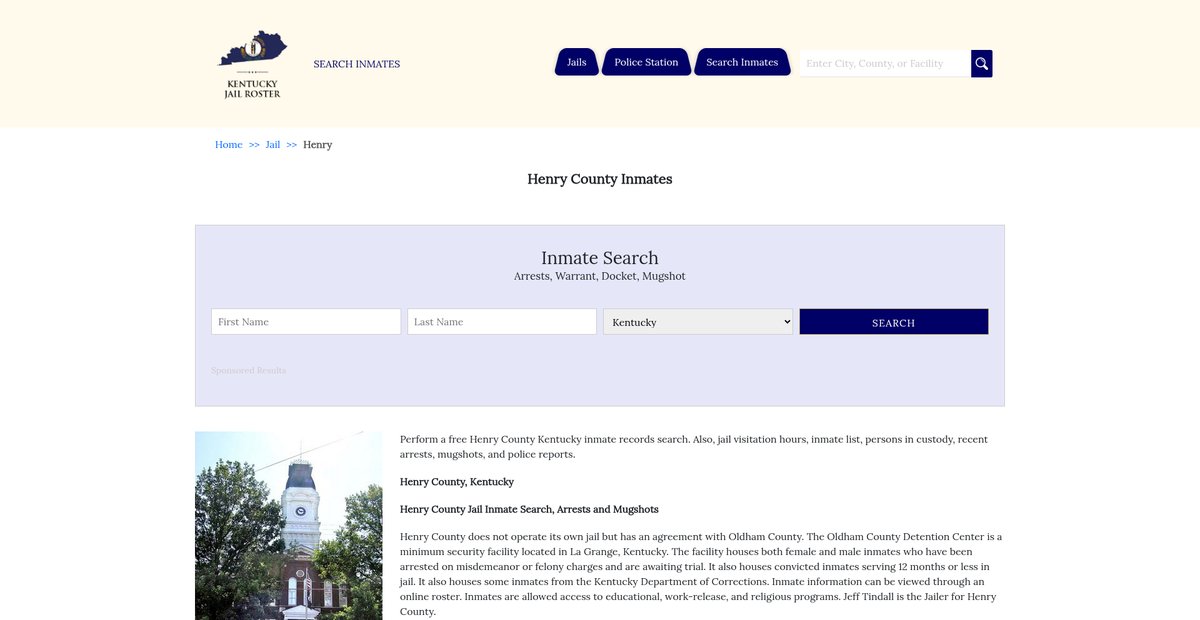Open the Jails nav tab

click(577, 62)
